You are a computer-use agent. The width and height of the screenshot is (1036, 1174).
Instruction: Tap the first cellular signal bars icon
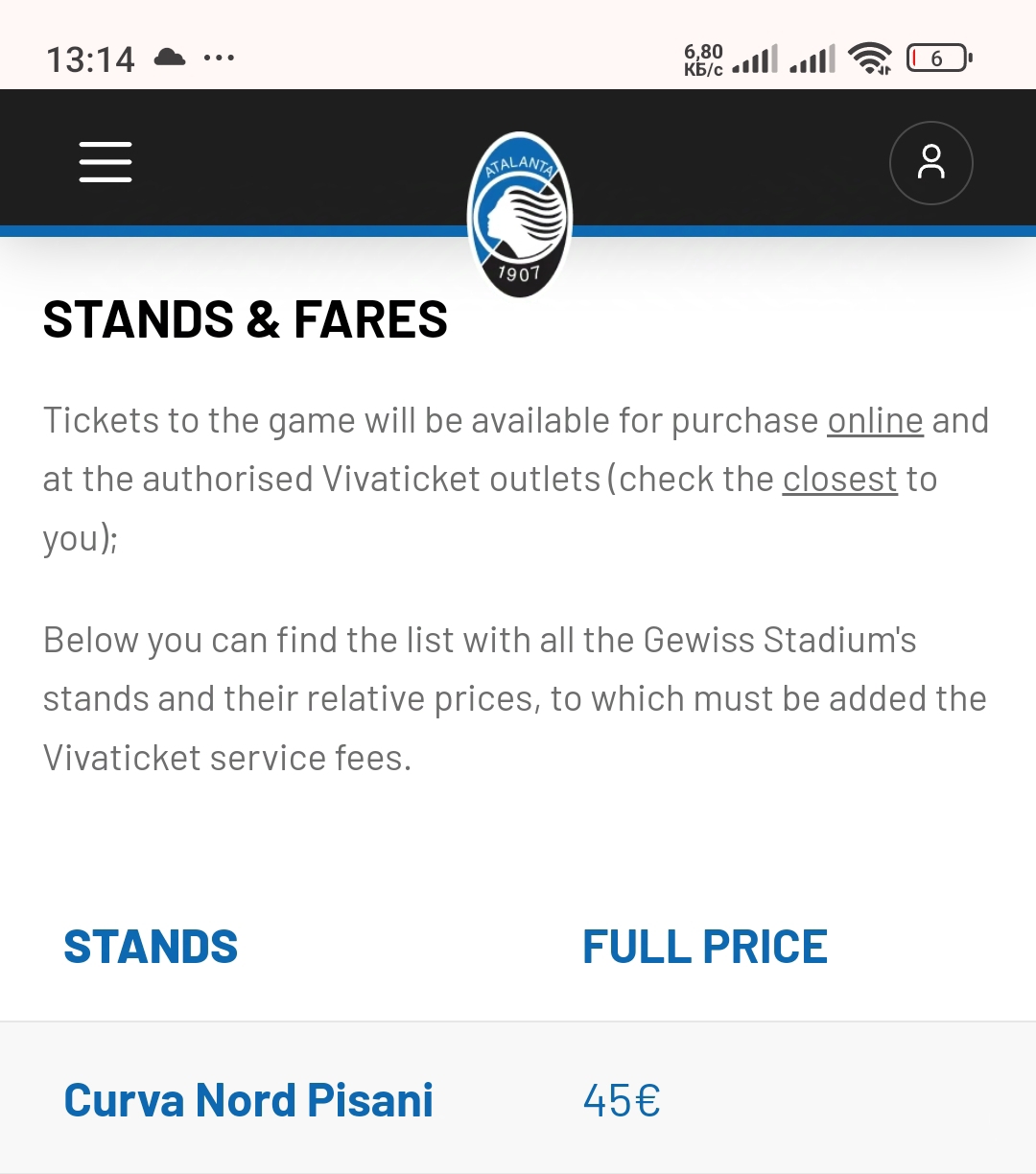click(755, 59)
